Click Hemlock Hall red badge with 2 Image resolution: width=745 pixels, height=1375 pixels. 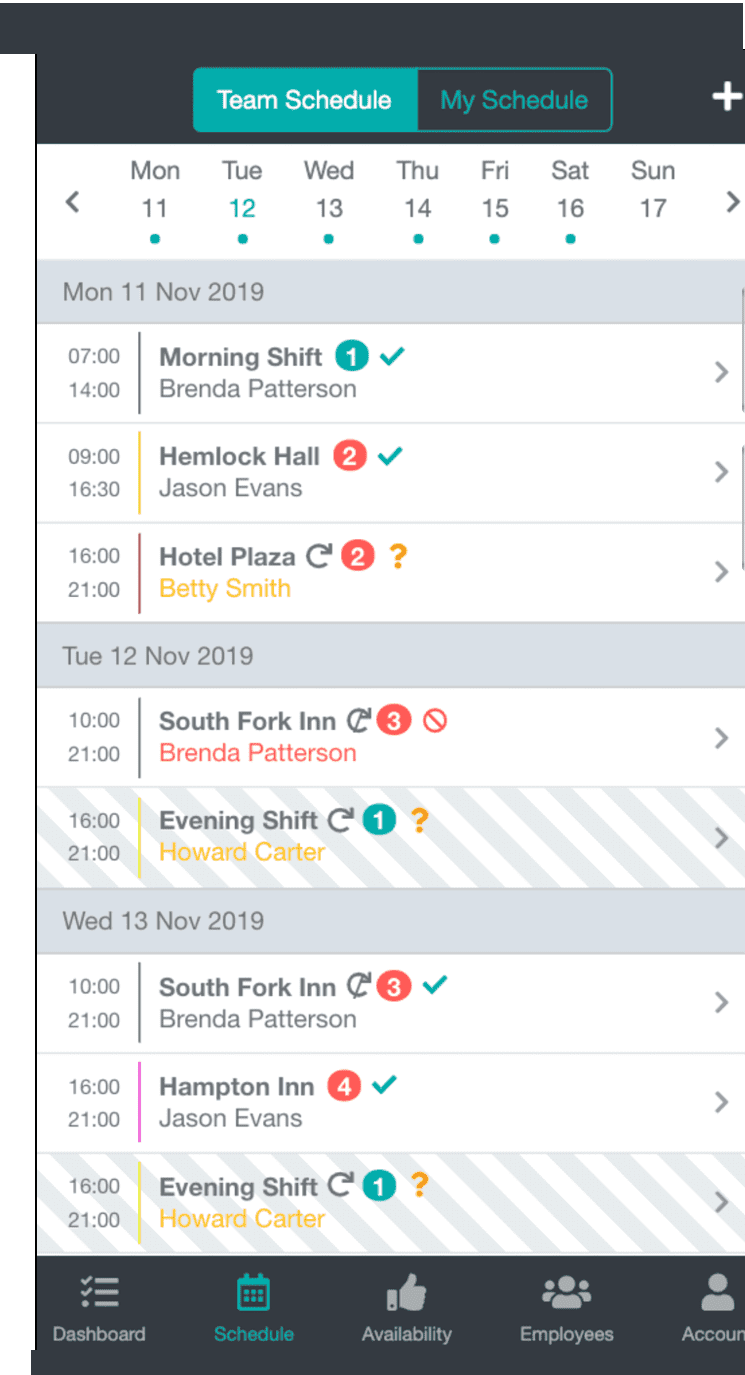349,456
